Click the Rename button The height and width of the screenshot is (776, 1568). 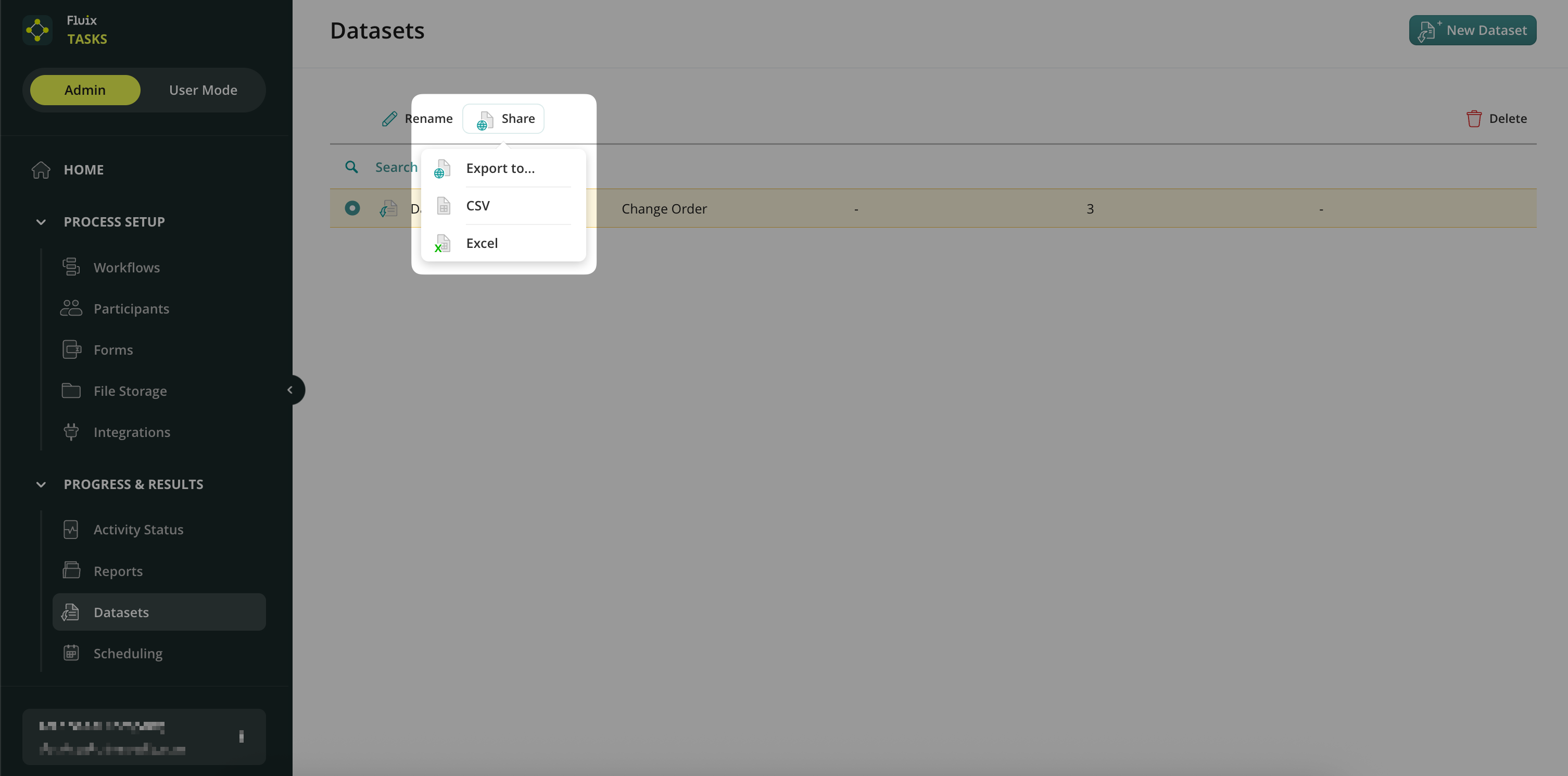point(418,119)
